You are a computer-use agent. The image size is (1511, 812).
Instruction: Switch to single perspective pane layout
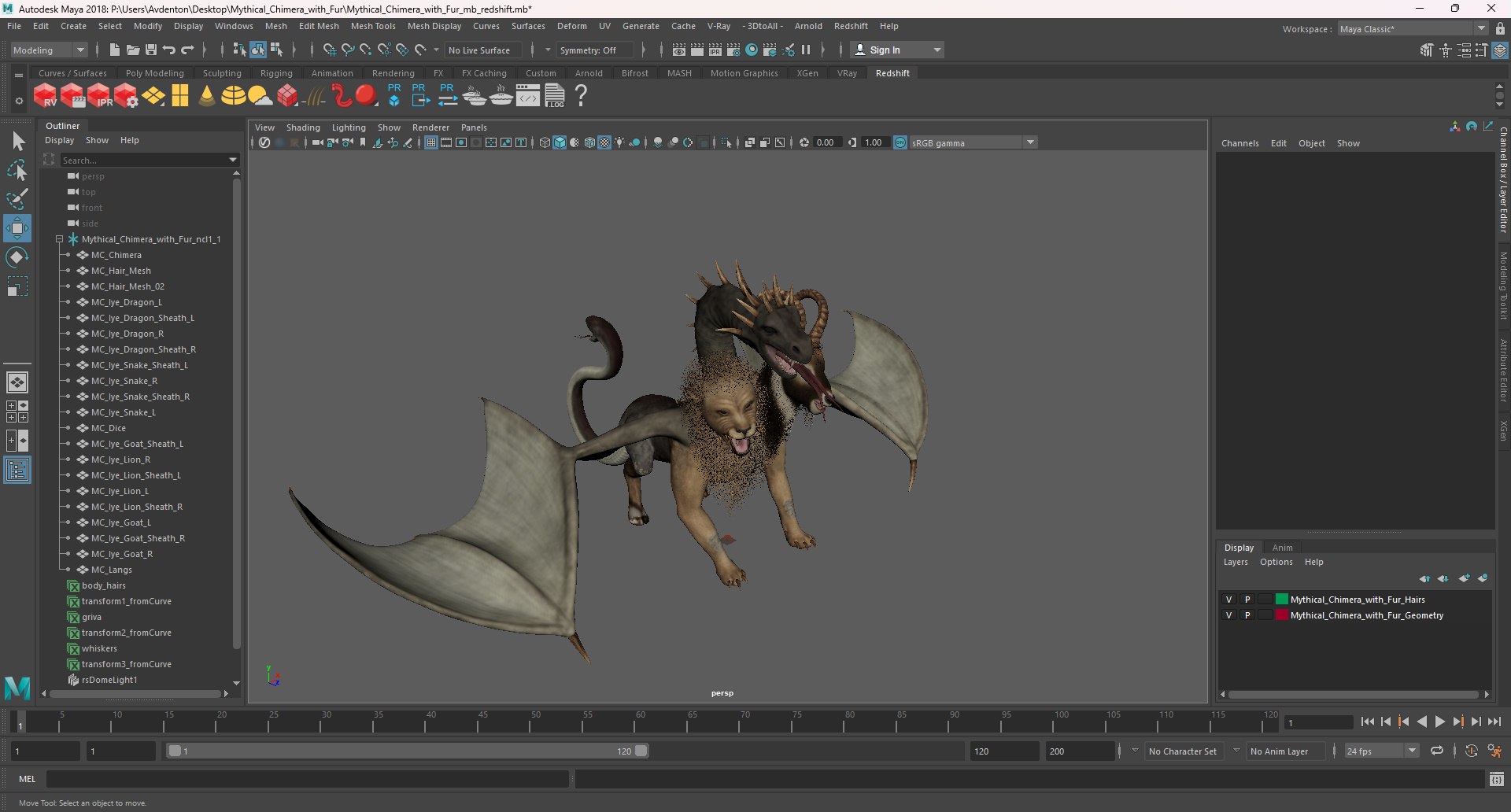(17, 382)
